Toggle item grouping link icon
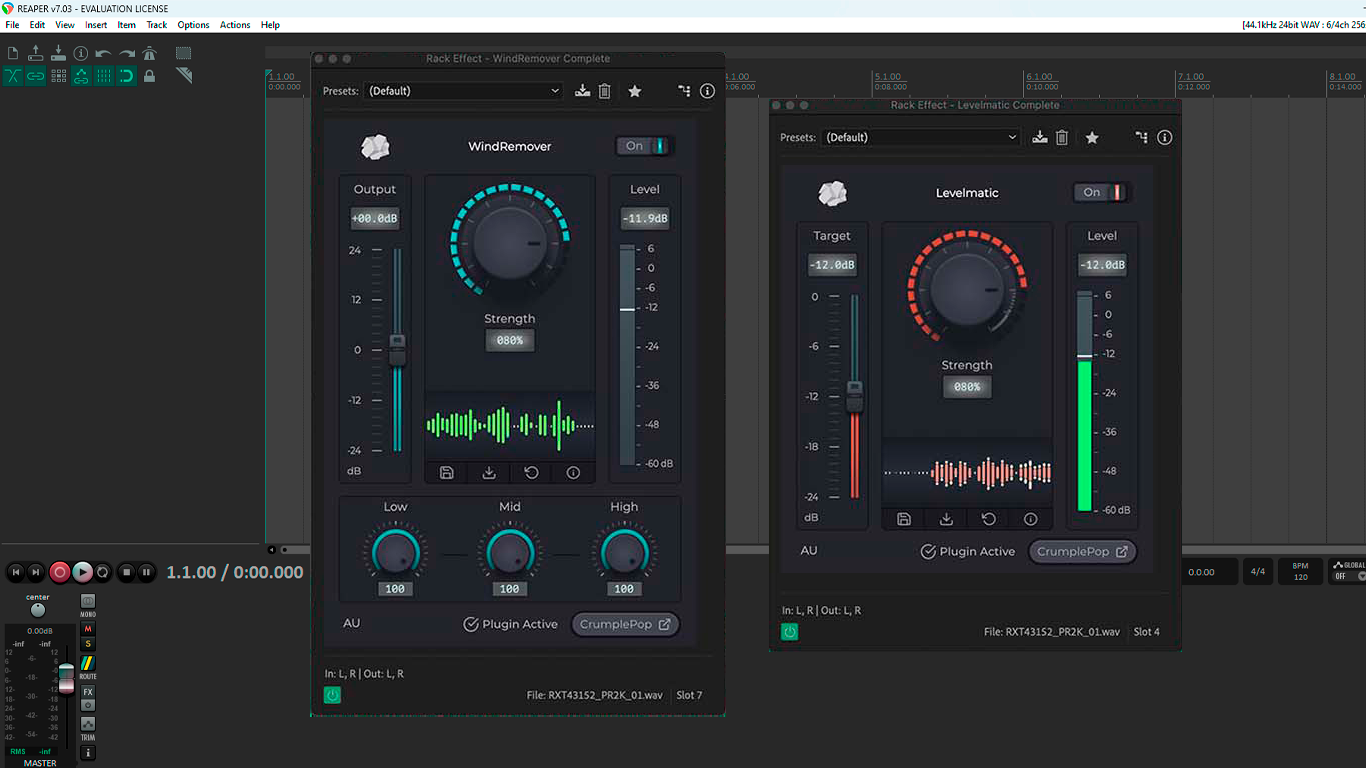Screen dimensions: 1366x768 [36, 76]
